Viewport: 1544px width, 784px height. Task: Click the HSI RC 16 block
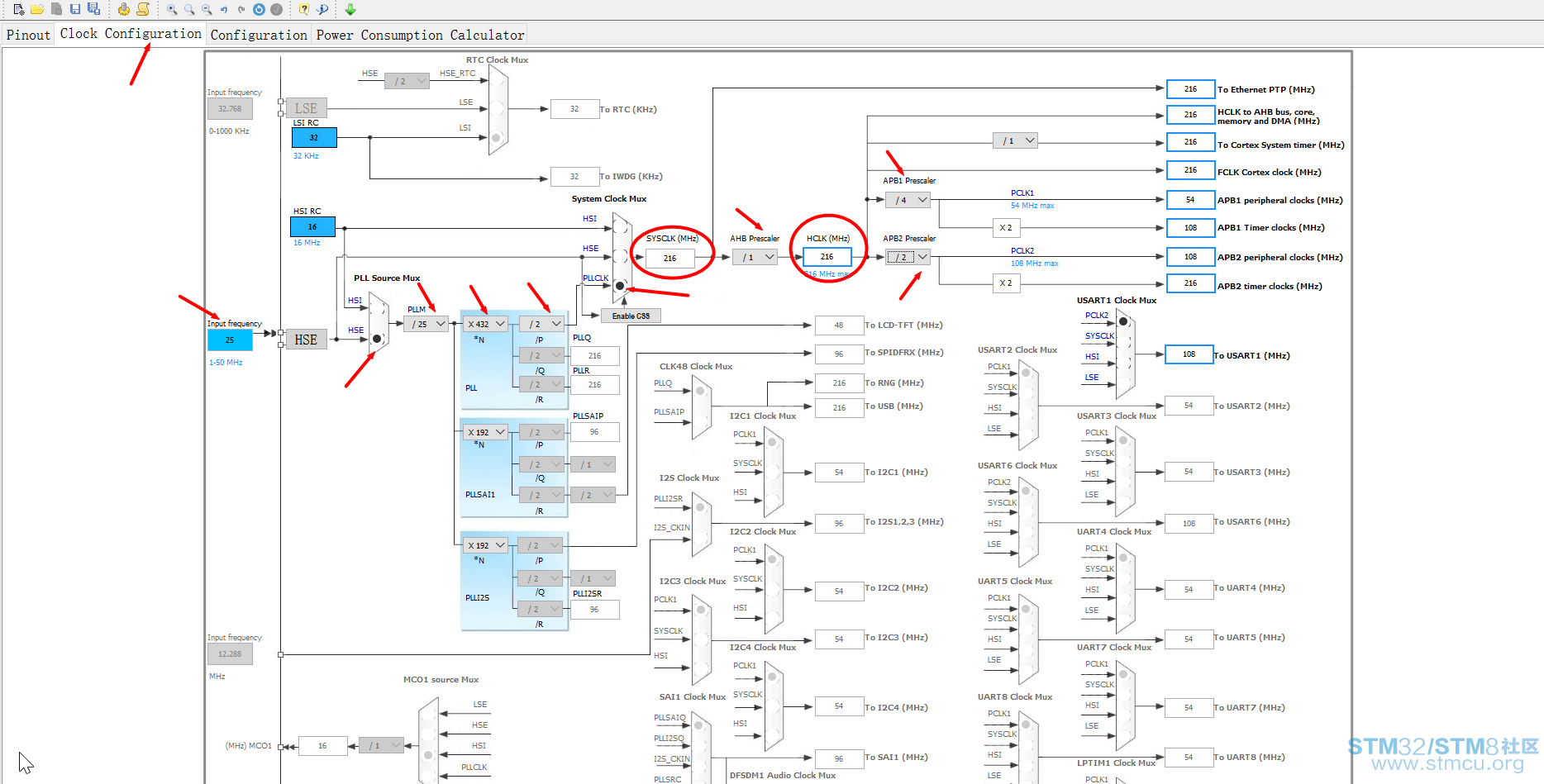[x=312, y=226]
